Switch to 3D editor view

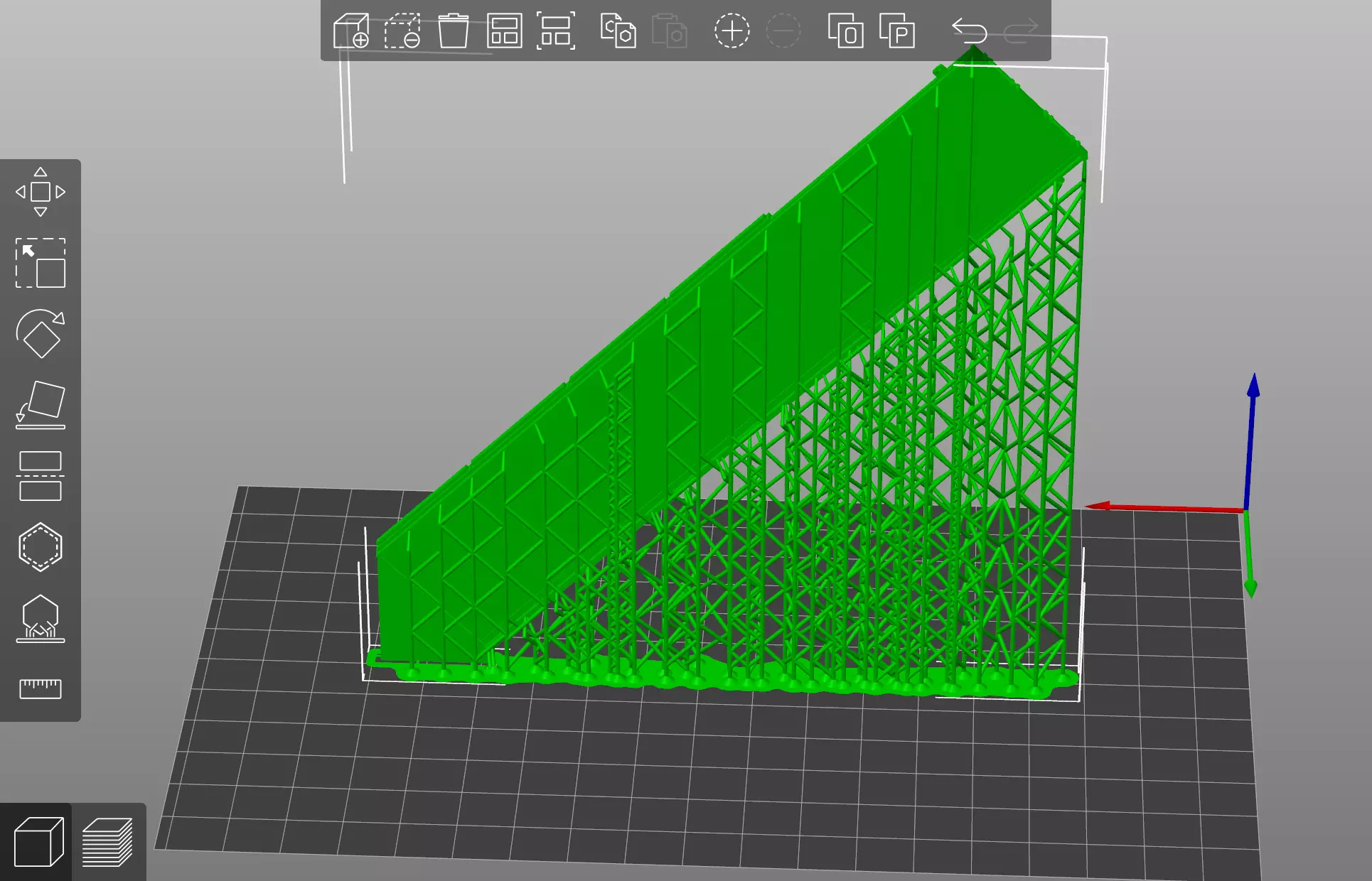(x=38, y=842)
